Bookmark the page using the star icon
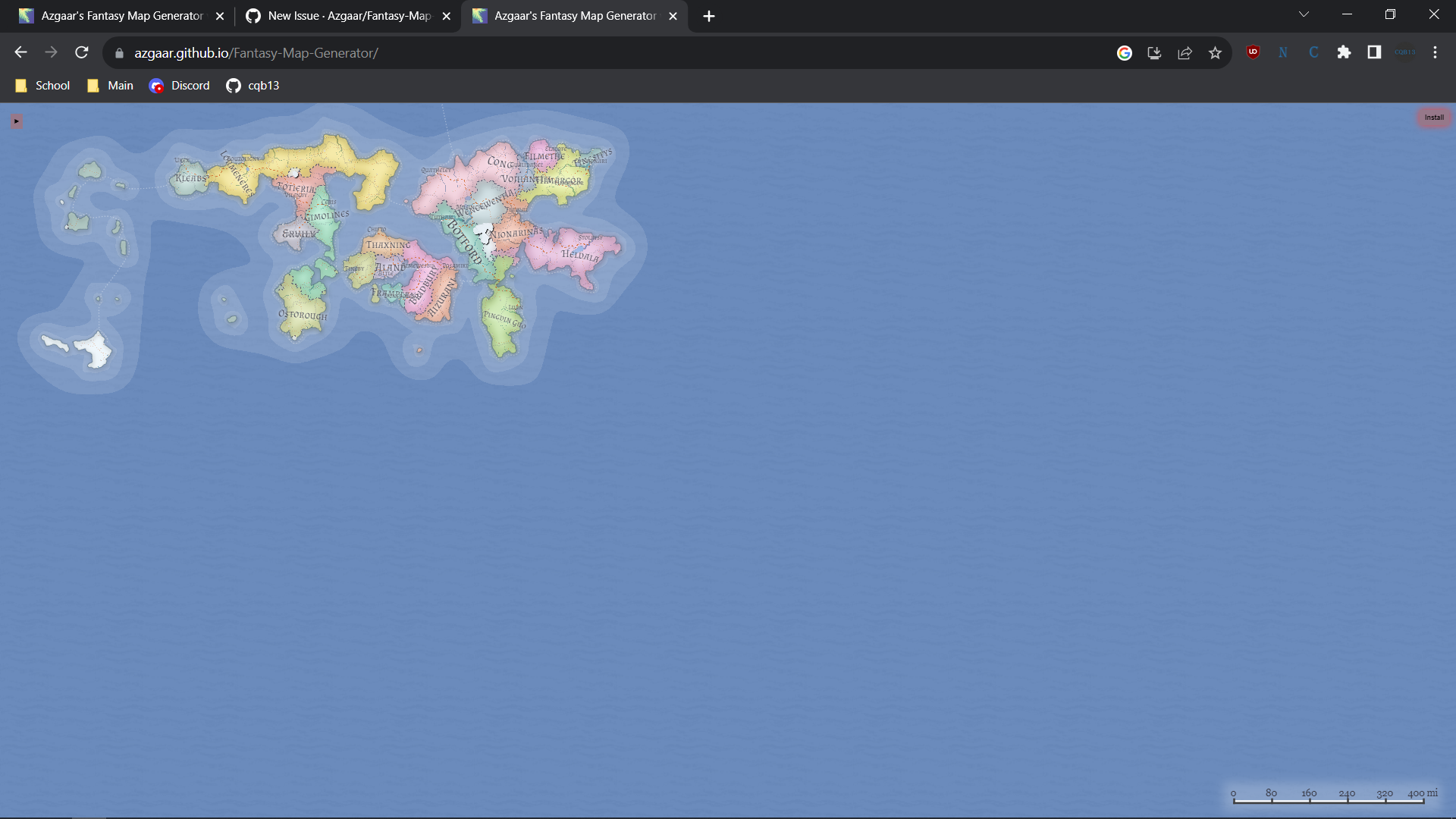Screen dimensions: 1456x819 point(1215,52)
